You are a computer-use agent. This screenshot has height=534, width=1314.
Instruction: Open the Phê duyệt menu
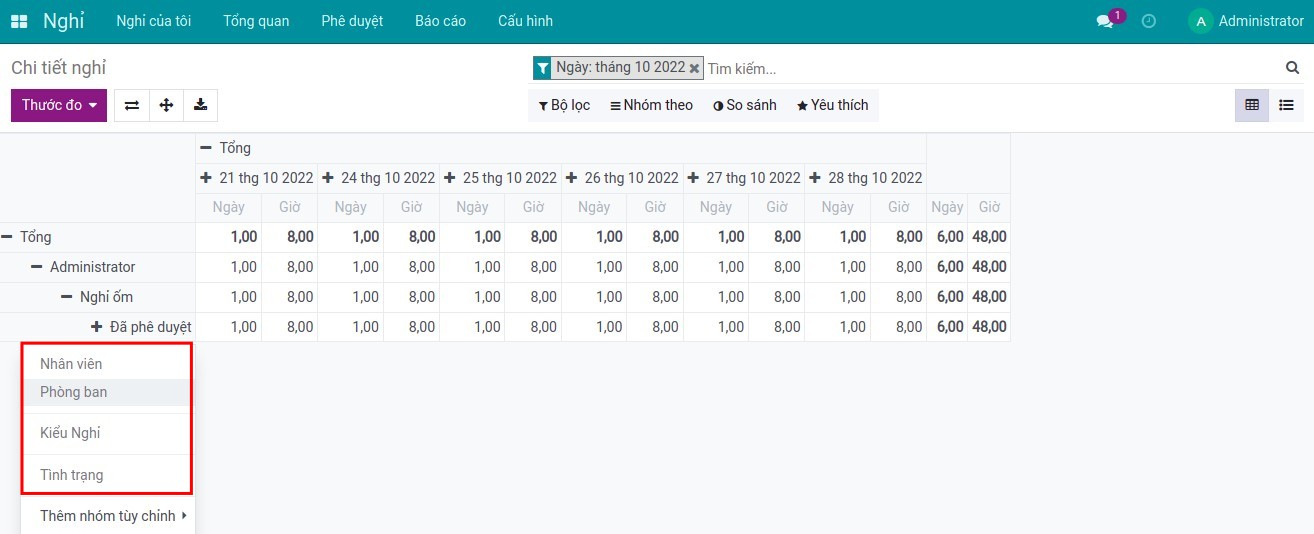tap(352, 21)
